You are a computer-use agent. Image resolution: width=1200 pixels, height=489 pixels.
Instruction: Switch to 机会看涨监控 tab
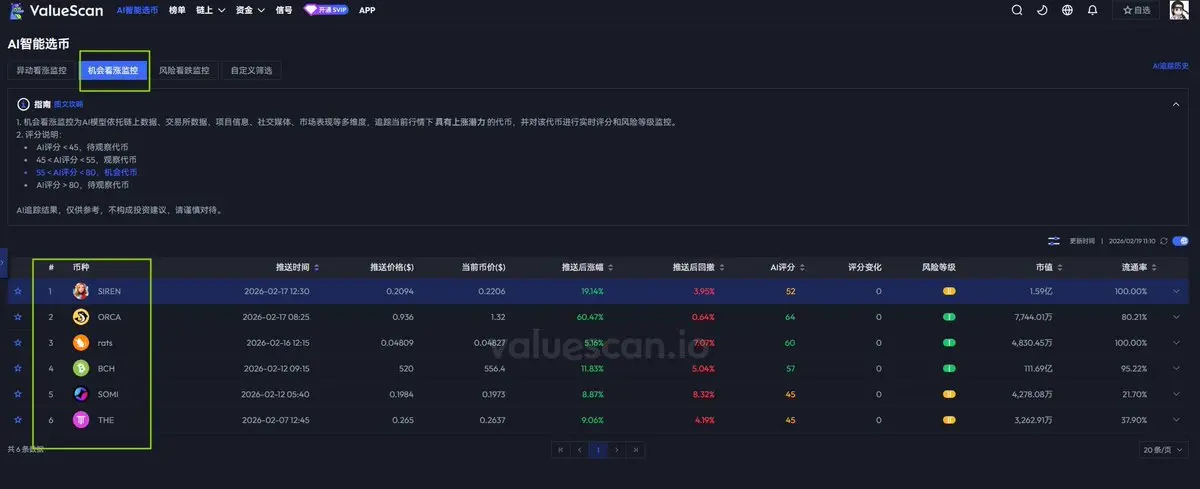pyautogui.click(x=114, y=71)
